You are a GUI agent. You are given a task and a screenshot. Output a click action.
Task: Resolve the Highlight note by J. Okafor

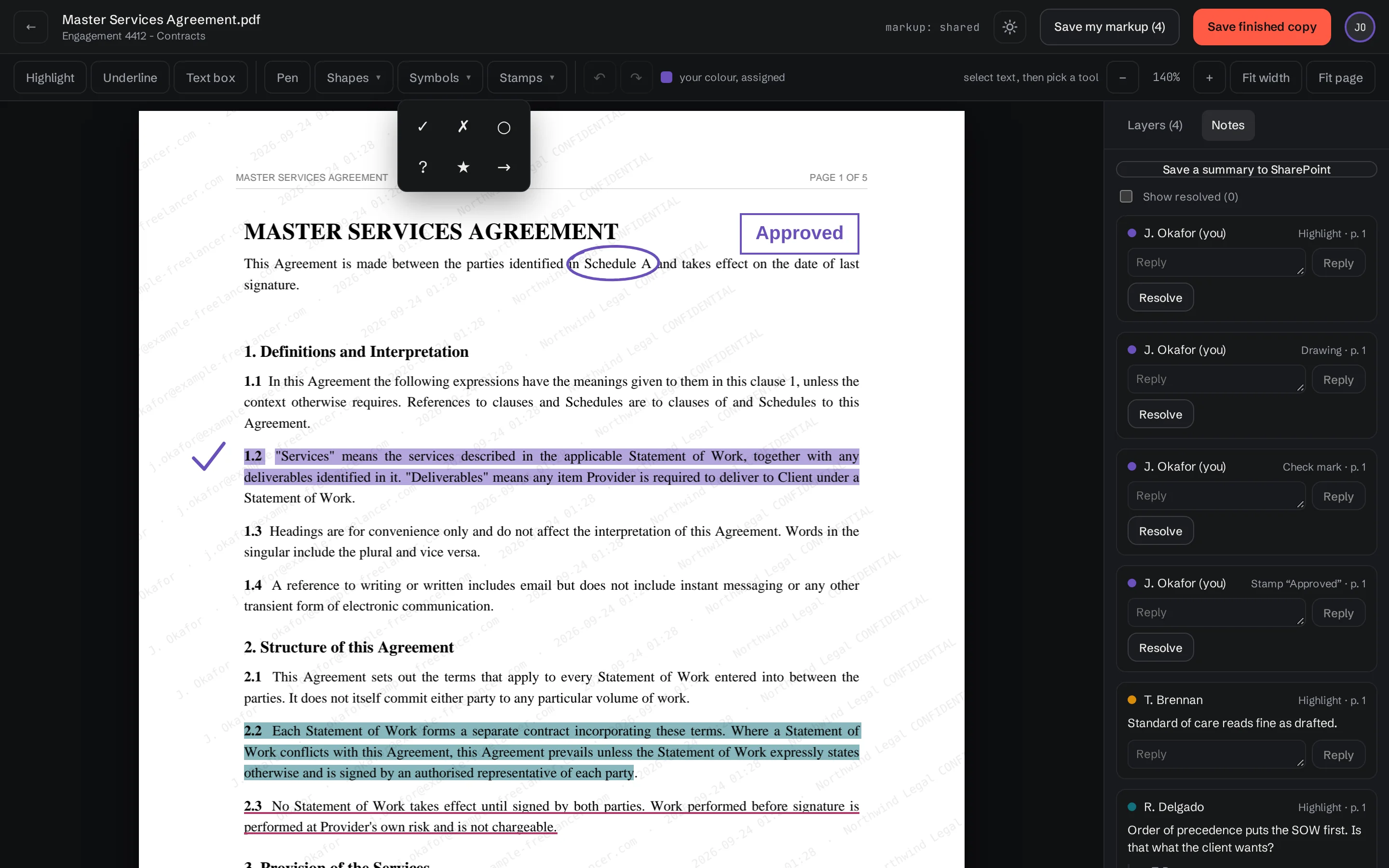[x=1160, y=298]
